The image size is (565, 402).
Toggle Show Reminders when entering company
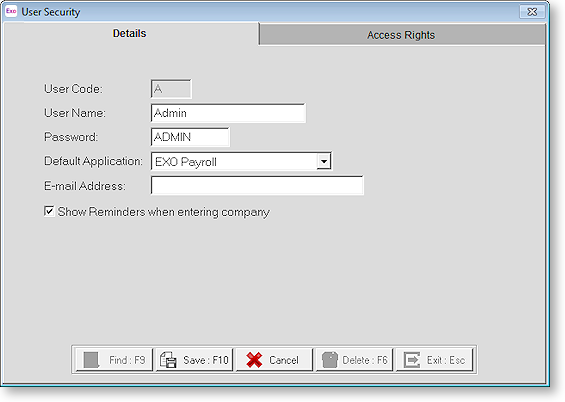pos(49,211)
